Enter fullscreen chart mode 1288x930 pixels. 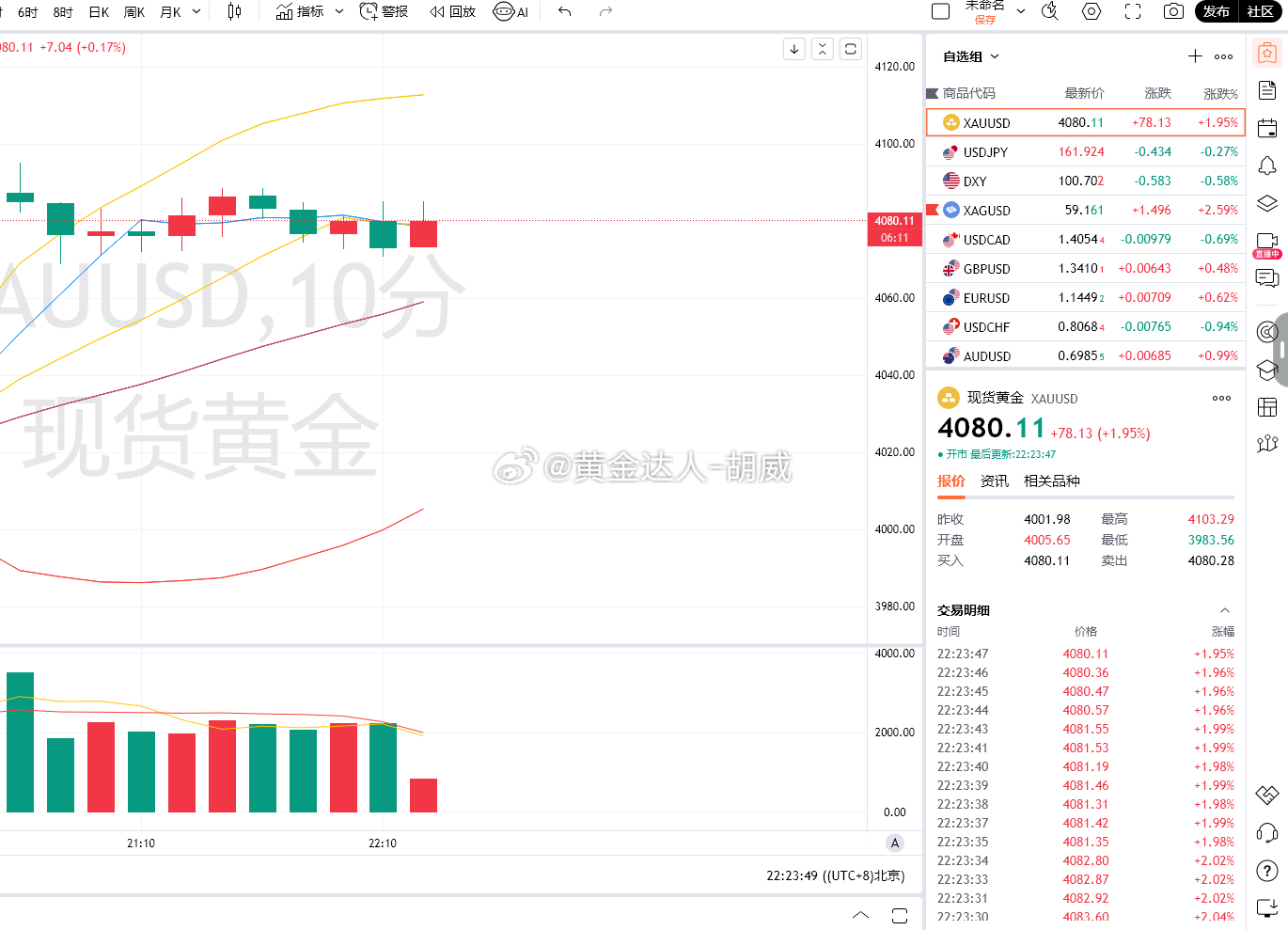click(x=1133, y=11)
